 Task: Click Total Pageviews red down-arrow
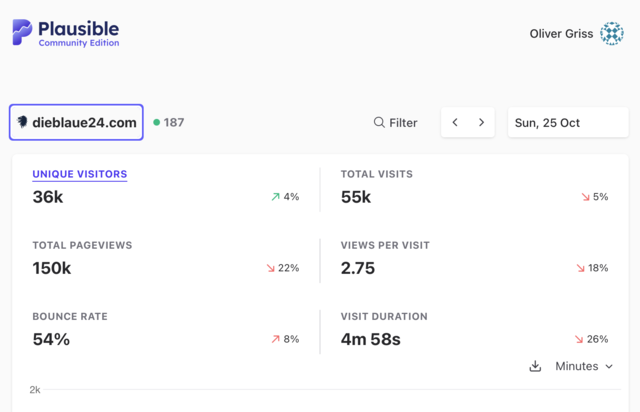(271, 268)
